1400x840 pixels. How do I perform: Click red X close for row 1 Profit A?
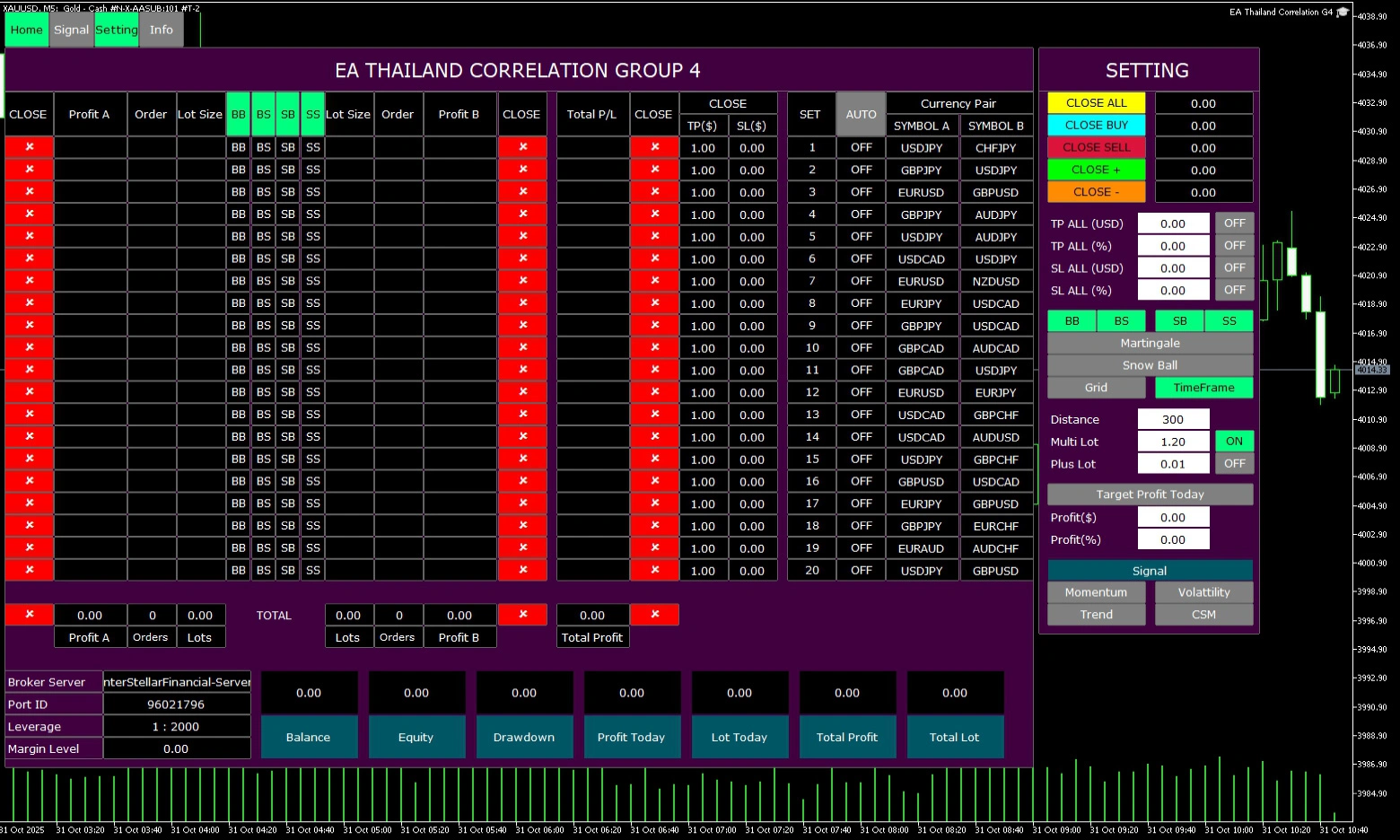pos(29,147)
